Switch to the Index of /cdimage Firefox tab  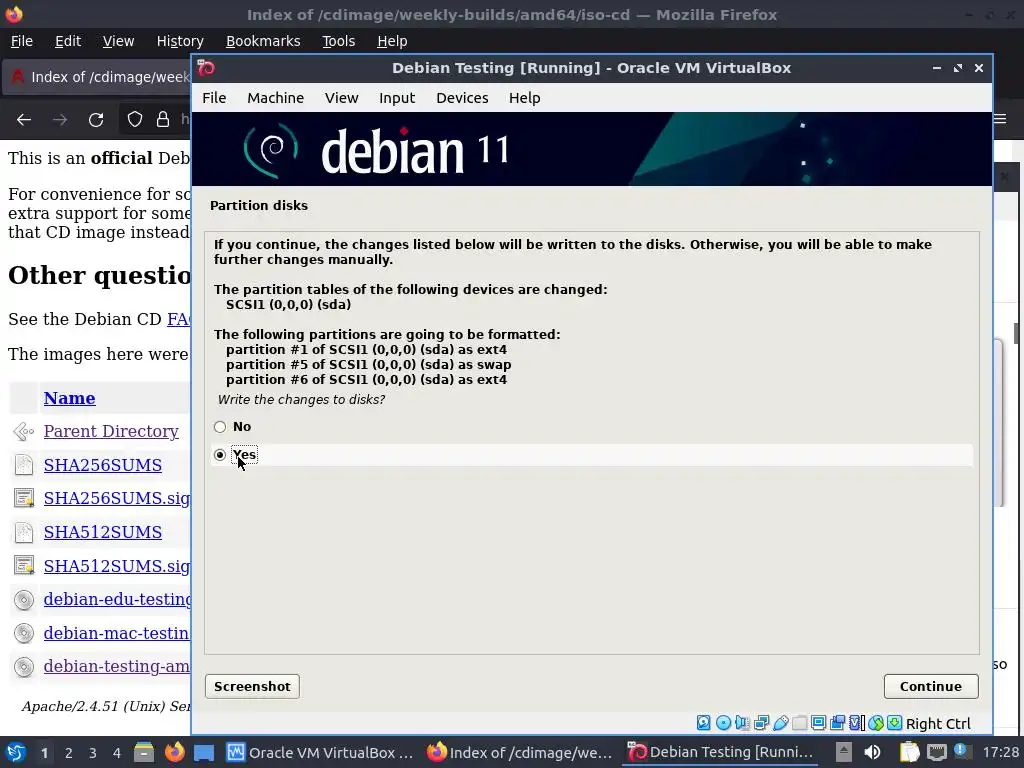(x=98, y=77)
